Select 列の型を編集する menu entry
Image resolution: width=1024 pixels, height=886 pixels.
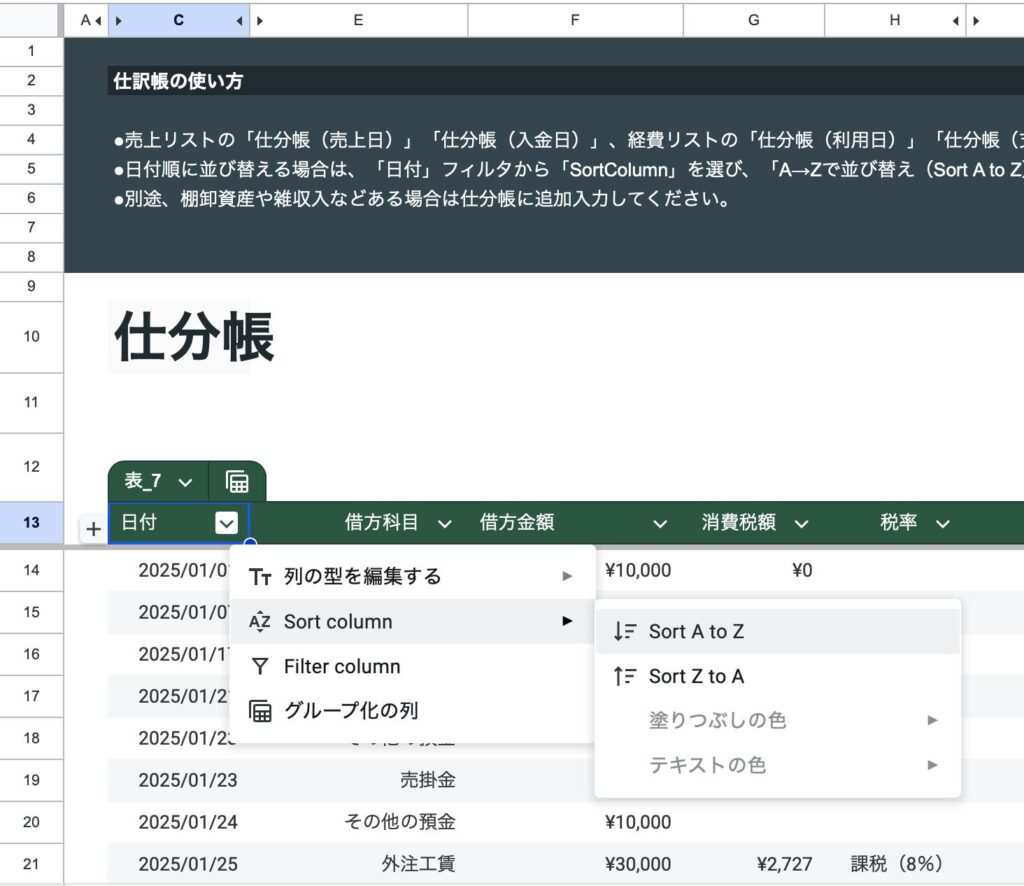pyautogui.click(x=412, y=577)
